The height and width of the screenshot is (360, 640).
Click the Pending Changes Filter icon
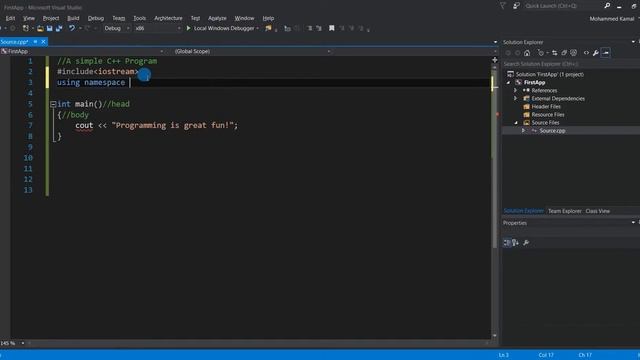tap(541, 53)
